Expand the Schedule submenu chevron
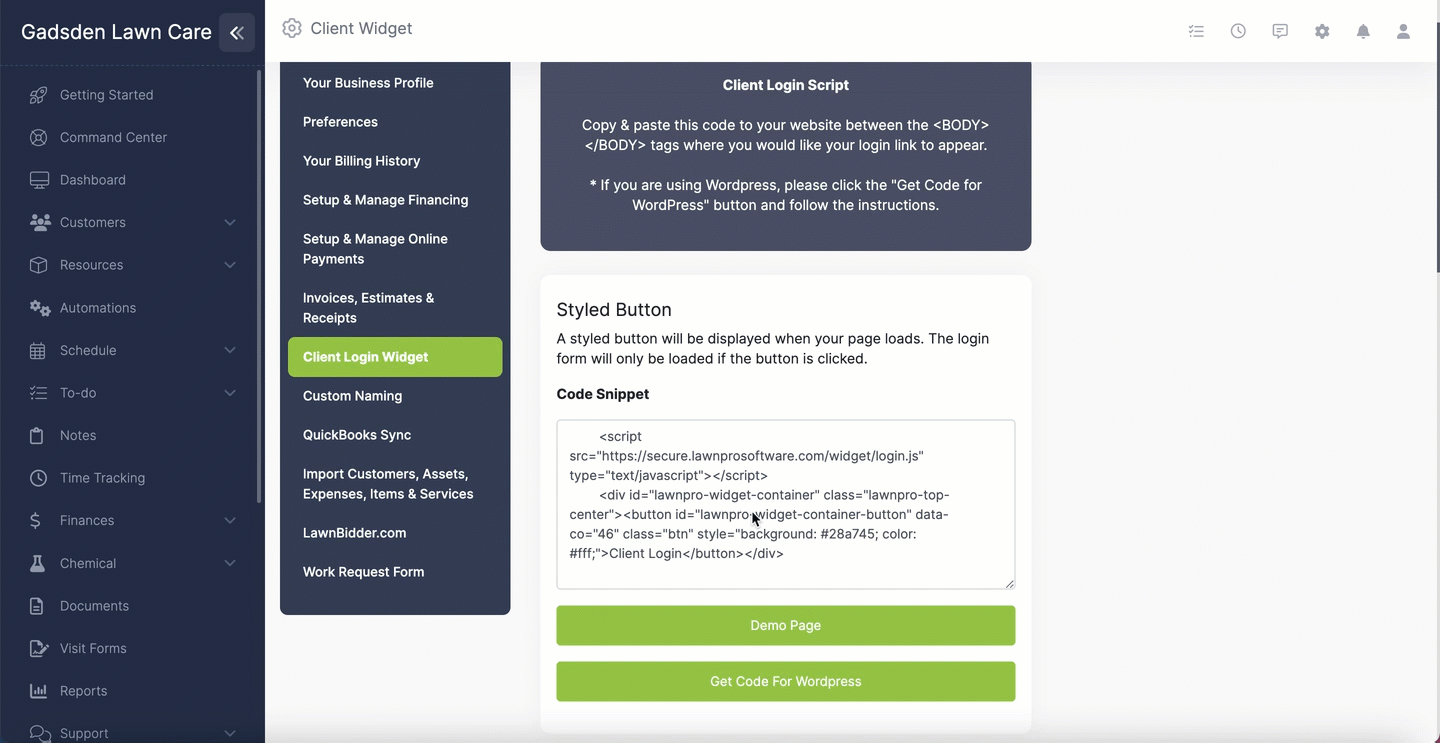Image resolution: width=1440 pixels, height=743 pixels. pyautogui.click(x=230, y=350)
